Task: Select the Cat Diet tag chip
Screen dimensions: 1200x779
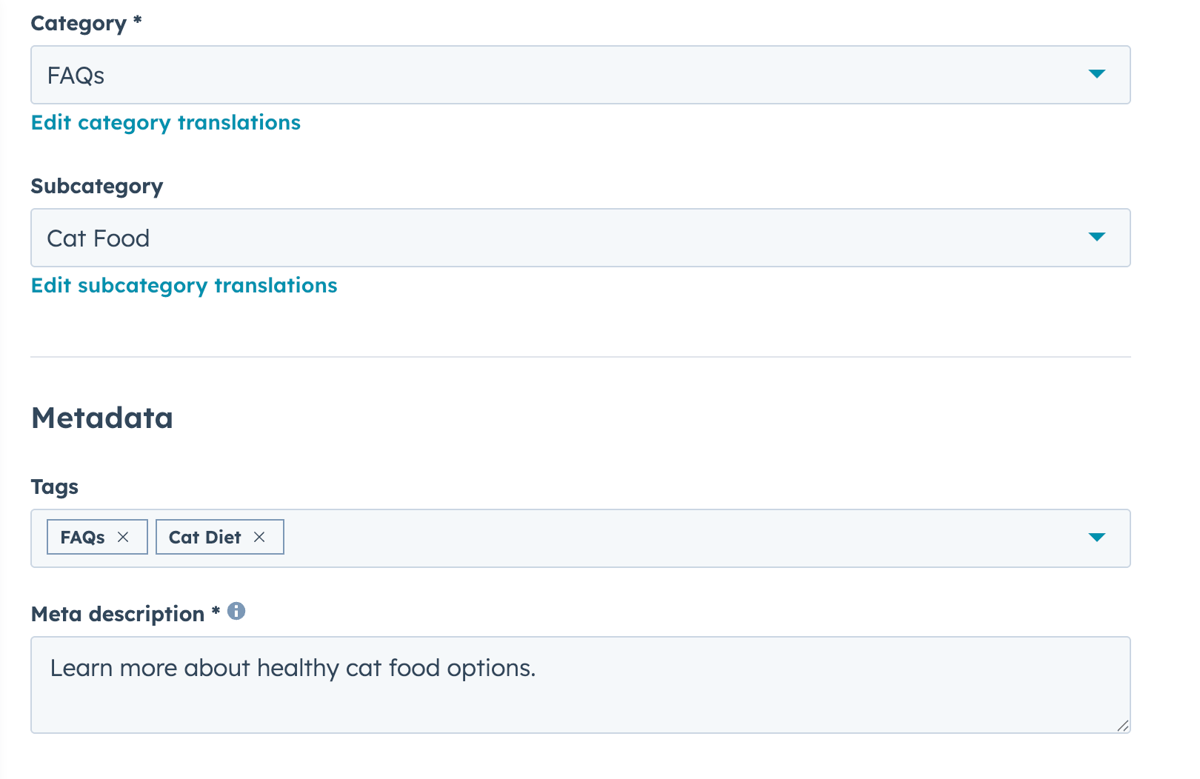Action: pyautogui.click(x=205, y=536)
